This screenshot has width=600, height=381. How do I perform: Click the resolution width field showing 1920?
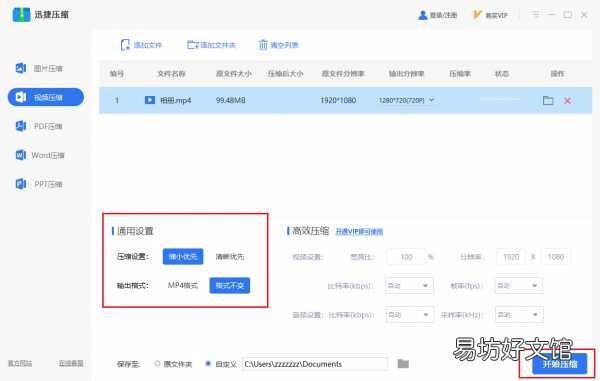coord(511,256)
